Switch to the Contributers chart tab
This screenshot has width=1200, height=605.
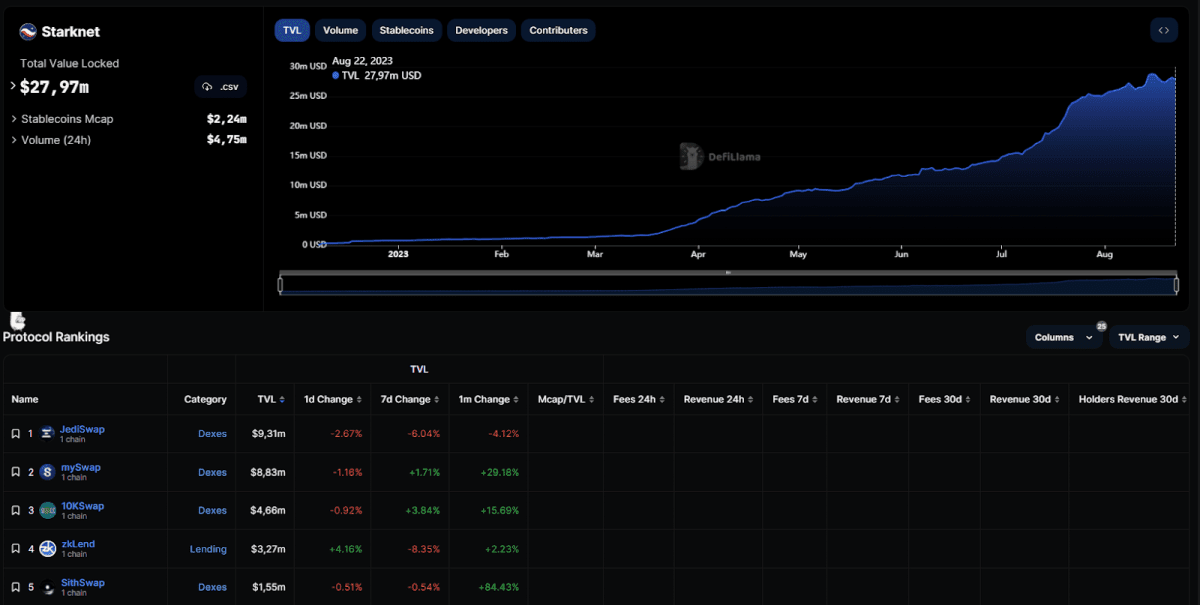coord(558,30)
